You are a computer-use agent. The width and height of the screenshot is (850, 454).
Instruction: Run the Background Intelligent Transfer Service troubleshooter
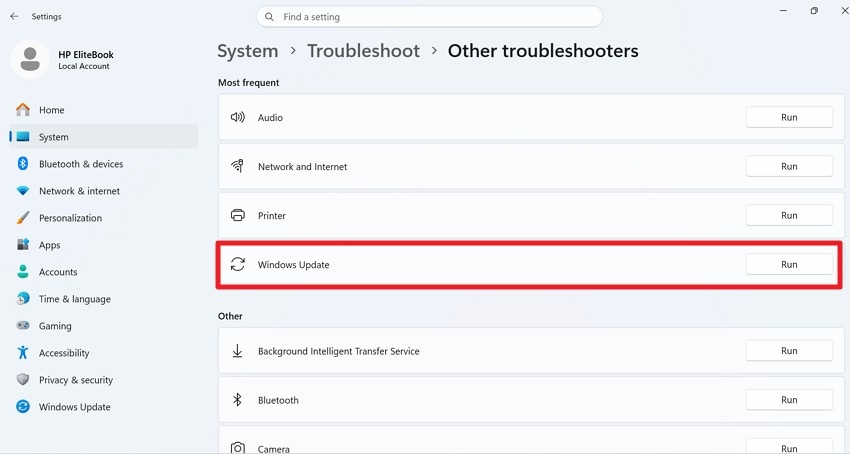(789, 351)
